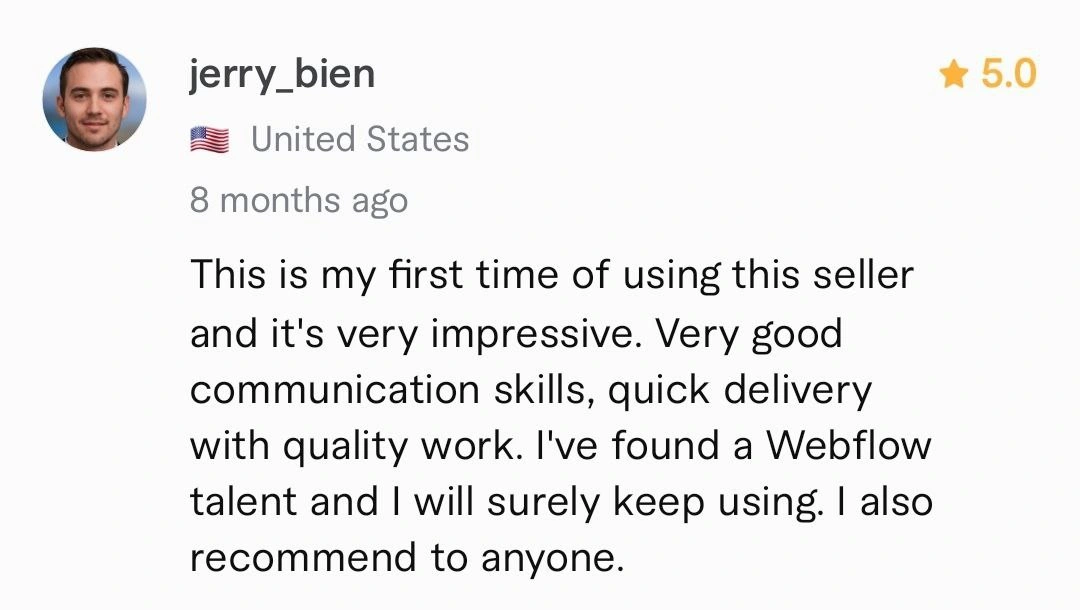Open the jerry_bien username link
This screenshot has width=1080, height=610.
coord(282,74)
